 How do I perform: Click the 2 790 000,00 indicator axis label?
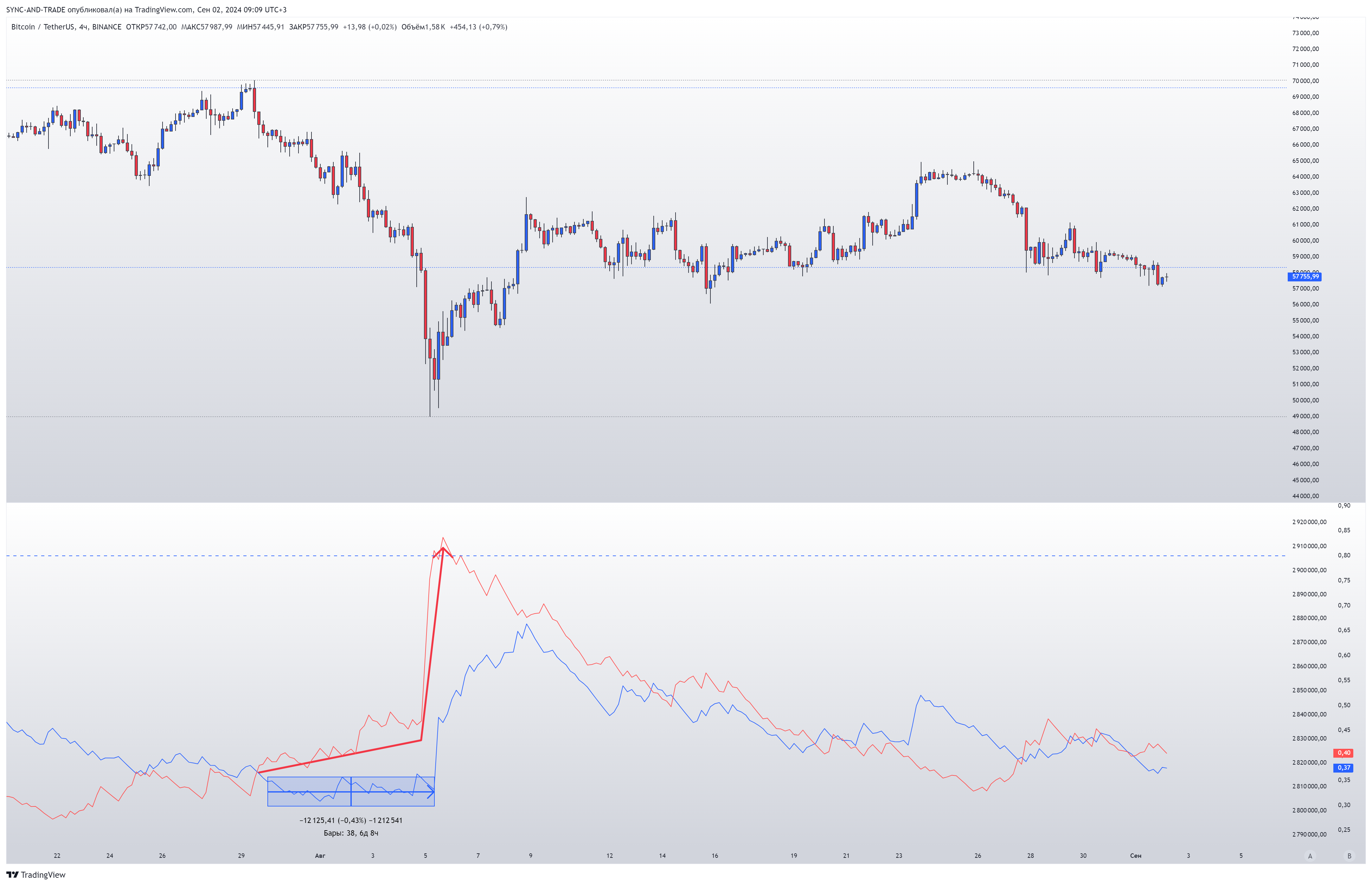coord(1309,834)
